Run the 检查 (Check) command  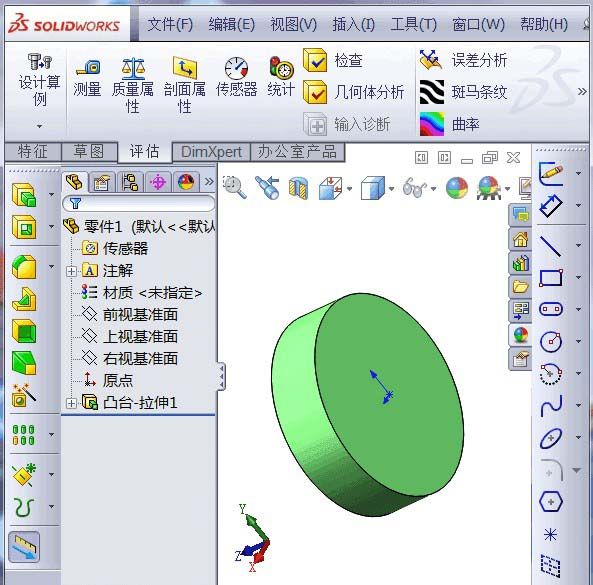coord(334,60)
